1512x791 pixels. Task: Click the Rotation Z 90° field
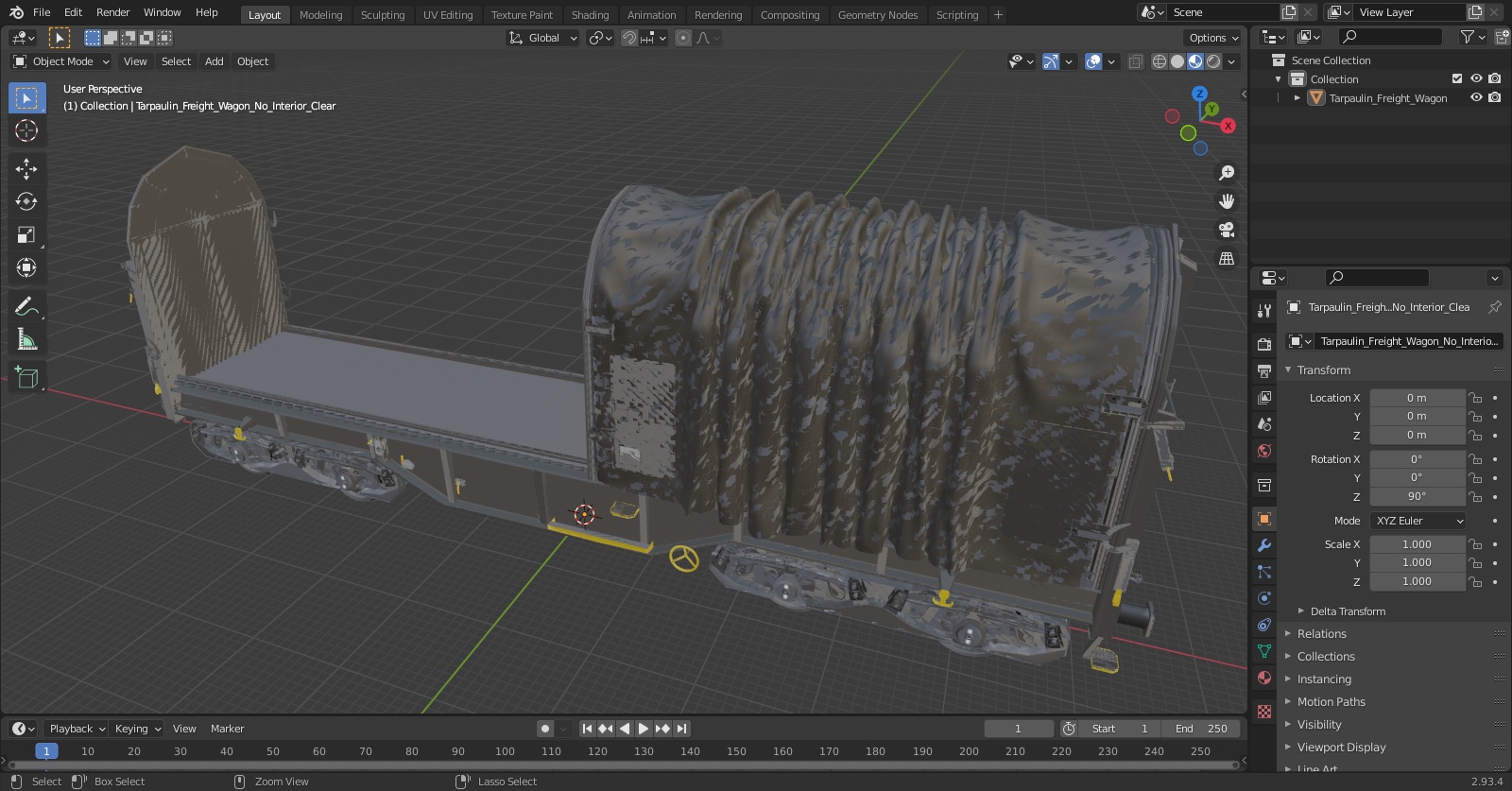1417,496
